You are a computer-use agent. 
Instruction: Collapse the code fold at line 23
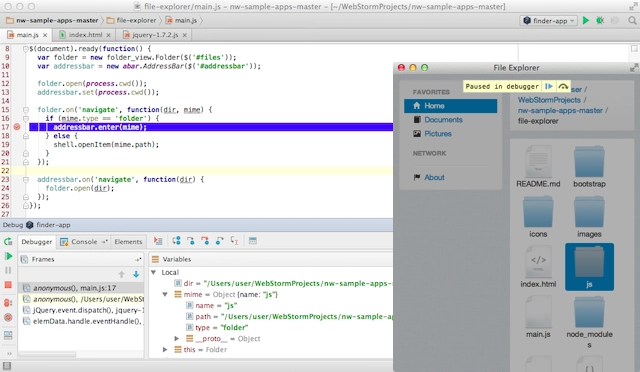(x=25, y=179)
